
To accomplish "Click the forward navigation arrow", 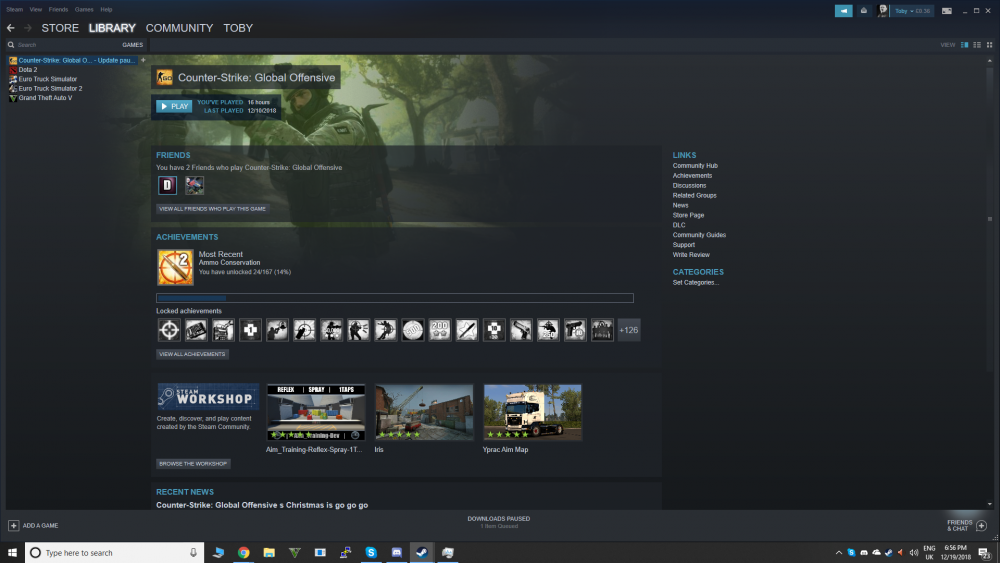I will [27, 28].
